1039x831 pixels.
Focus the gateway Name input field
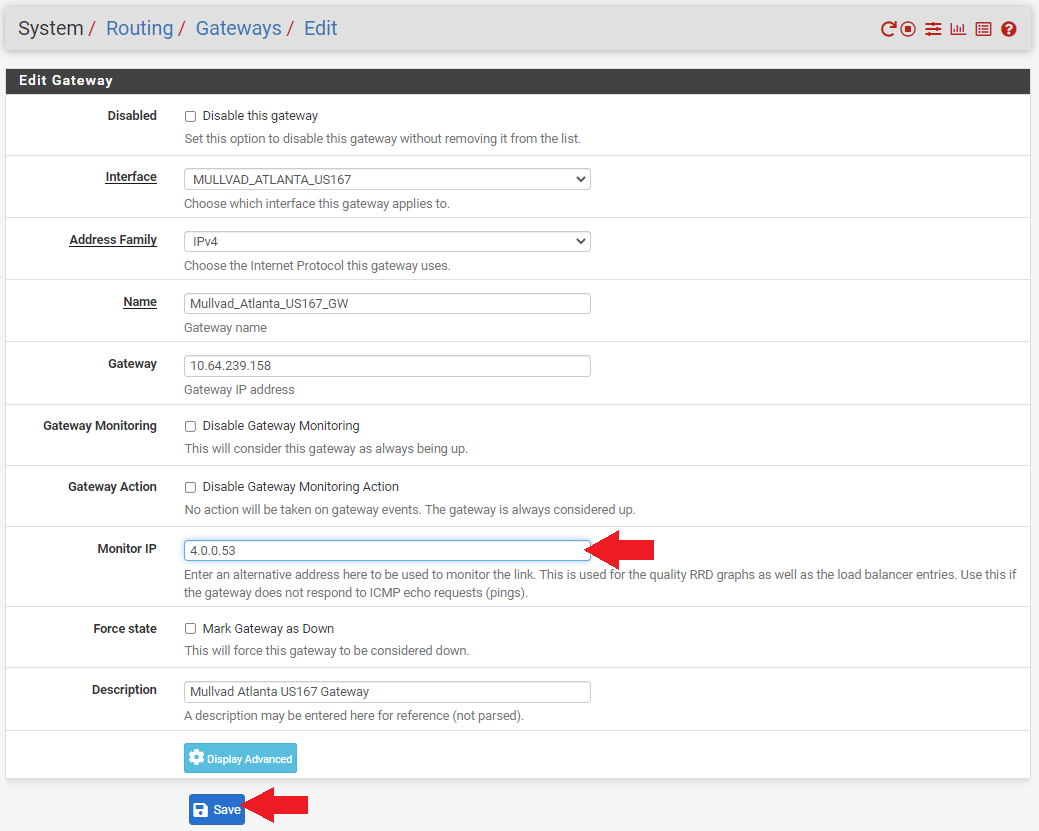click(387, 304)
